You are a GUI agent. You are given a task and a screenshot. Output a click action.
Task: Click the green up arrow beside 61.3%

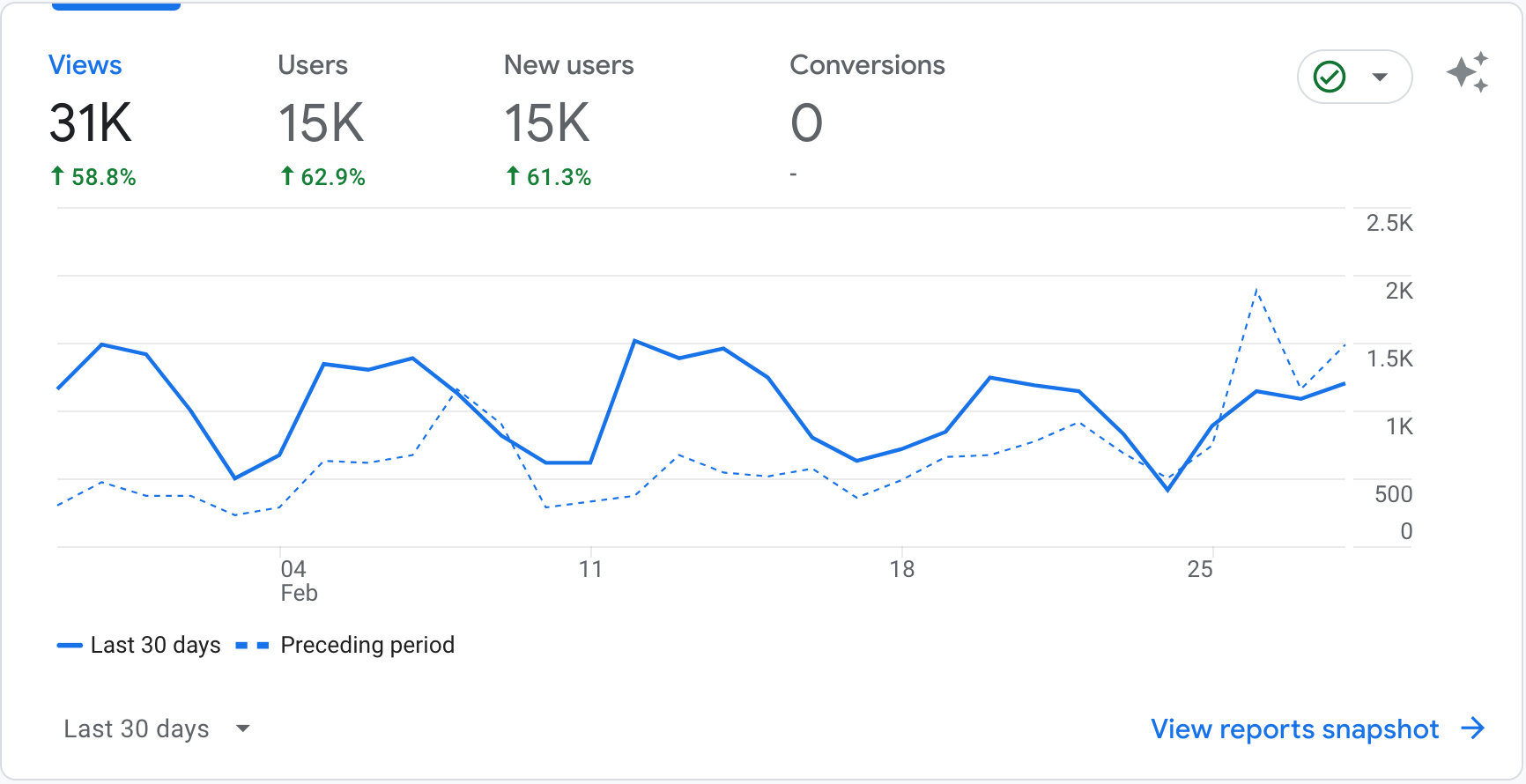pos(513,176)
